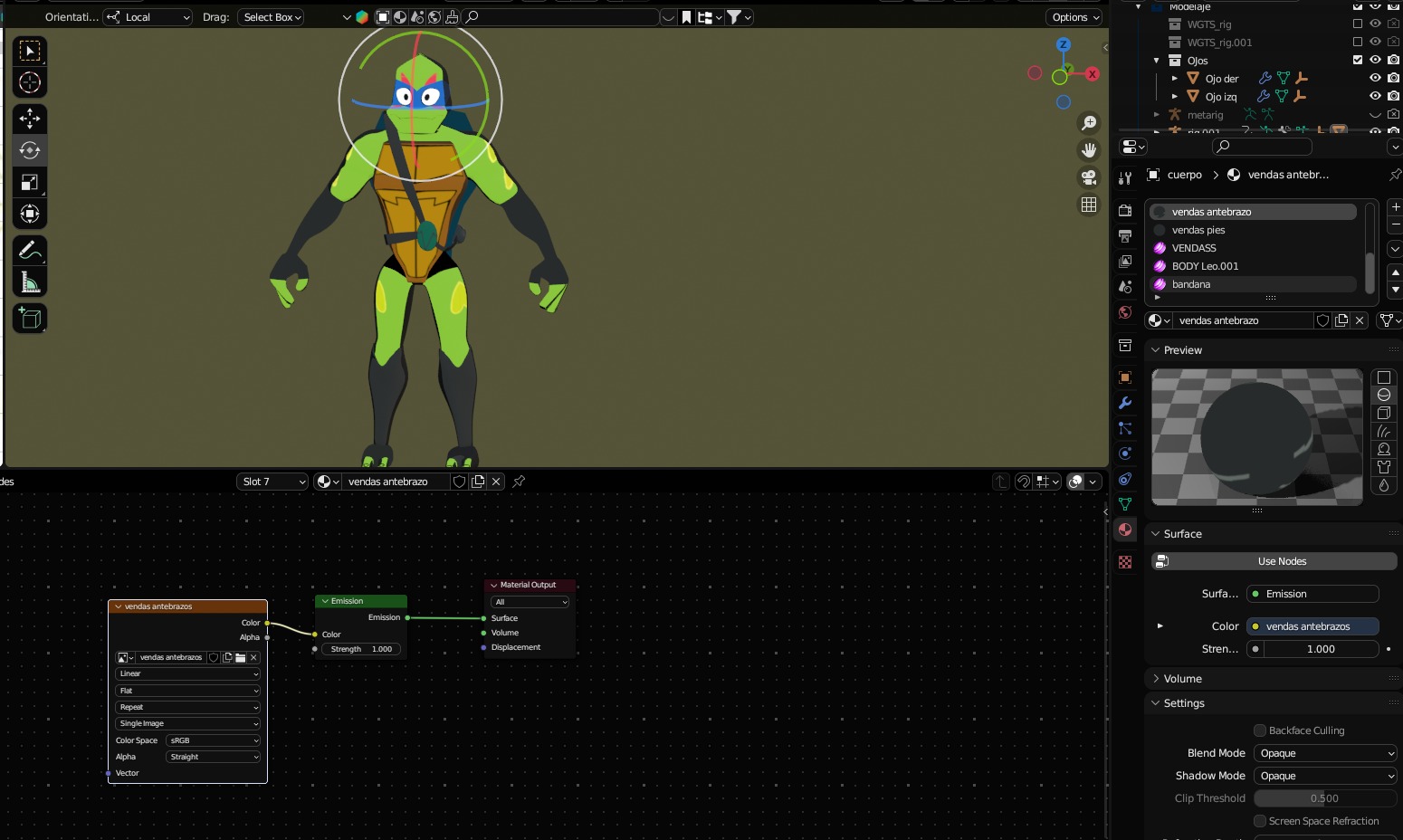Image resolution: width=1403 pixels, height=840 pixels.
Task: Open the Select Box drag dropdown
Action: click(x=271, y=17)
